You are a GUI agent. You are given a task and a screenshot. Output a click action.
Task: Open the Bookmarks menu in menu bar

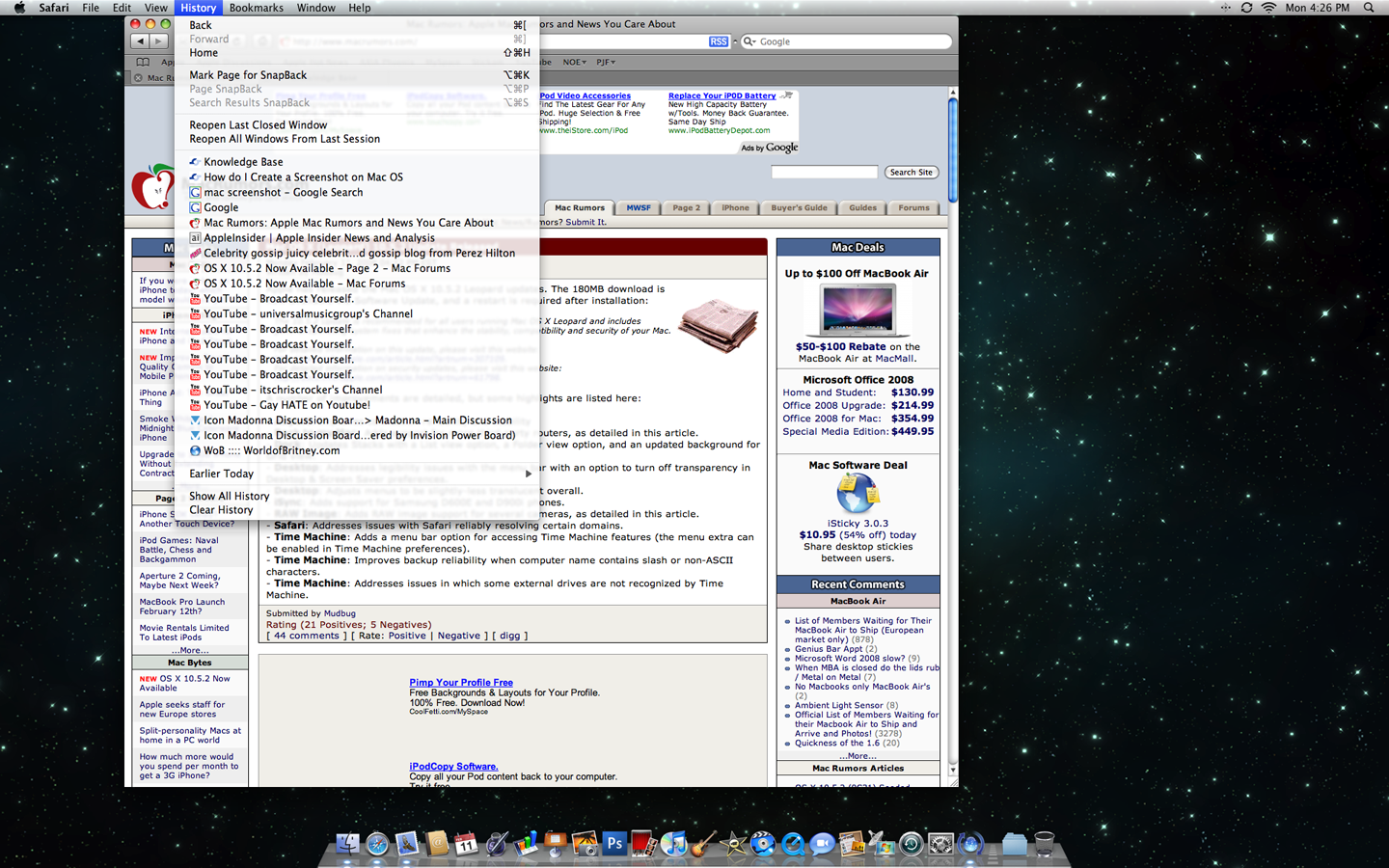click(x=256, y=8)
